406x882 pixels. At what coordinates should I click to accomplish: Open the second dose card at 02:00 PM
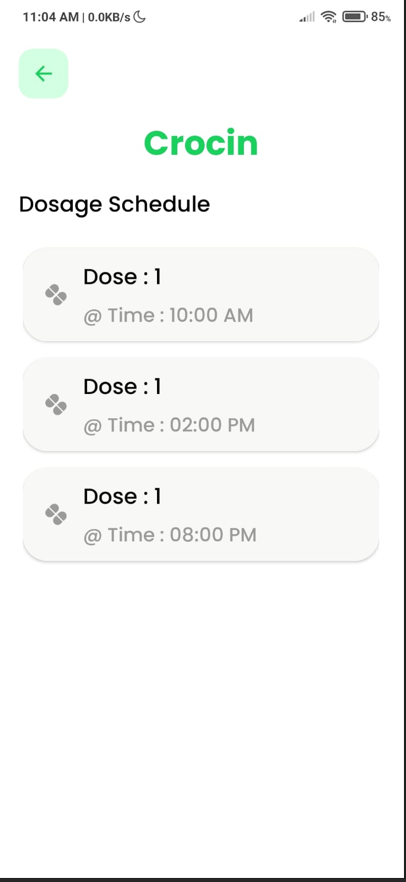pos(201,404)
